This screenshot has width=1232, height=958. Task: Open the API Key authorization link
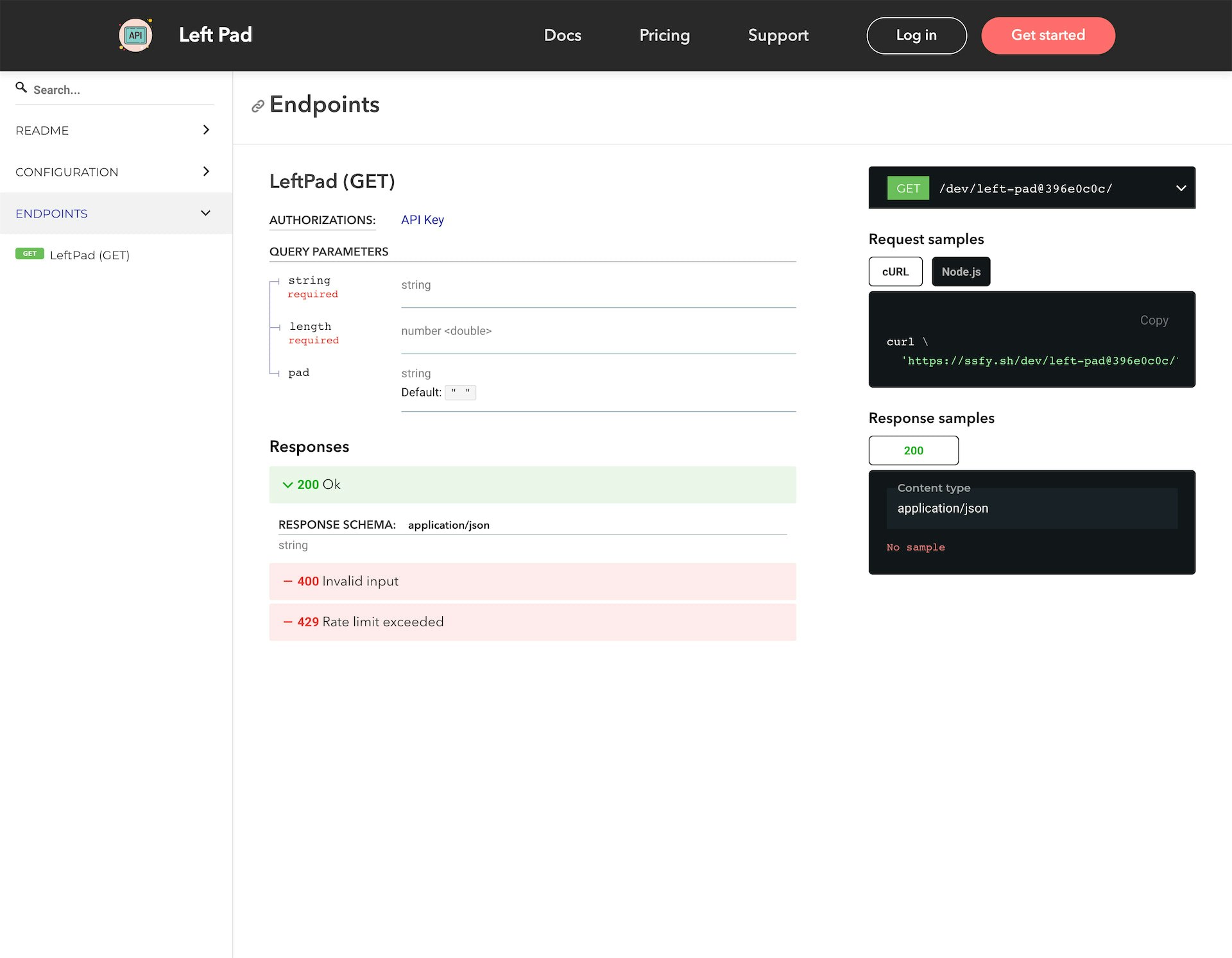[422, 219]
